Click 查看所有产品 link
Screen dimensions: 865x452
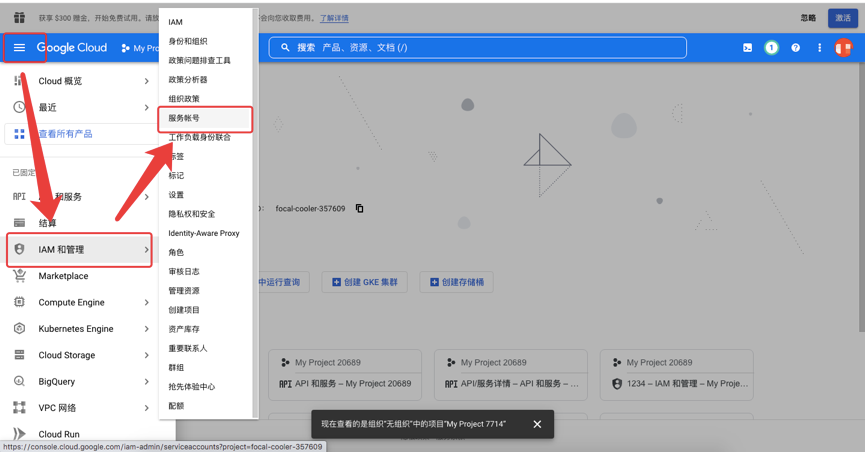click(65, 134)
